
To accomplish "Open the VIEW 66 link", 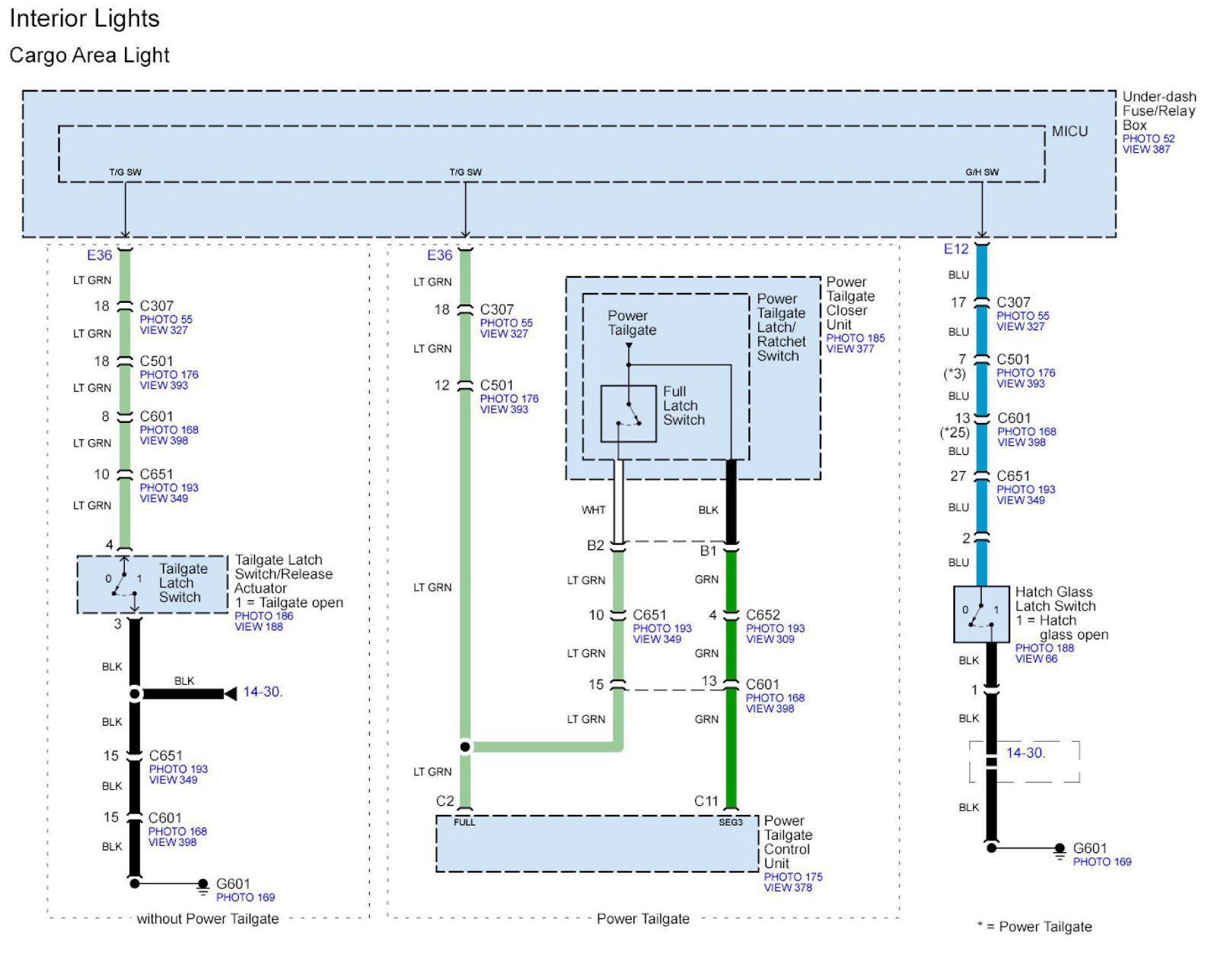I will 1035,659.
